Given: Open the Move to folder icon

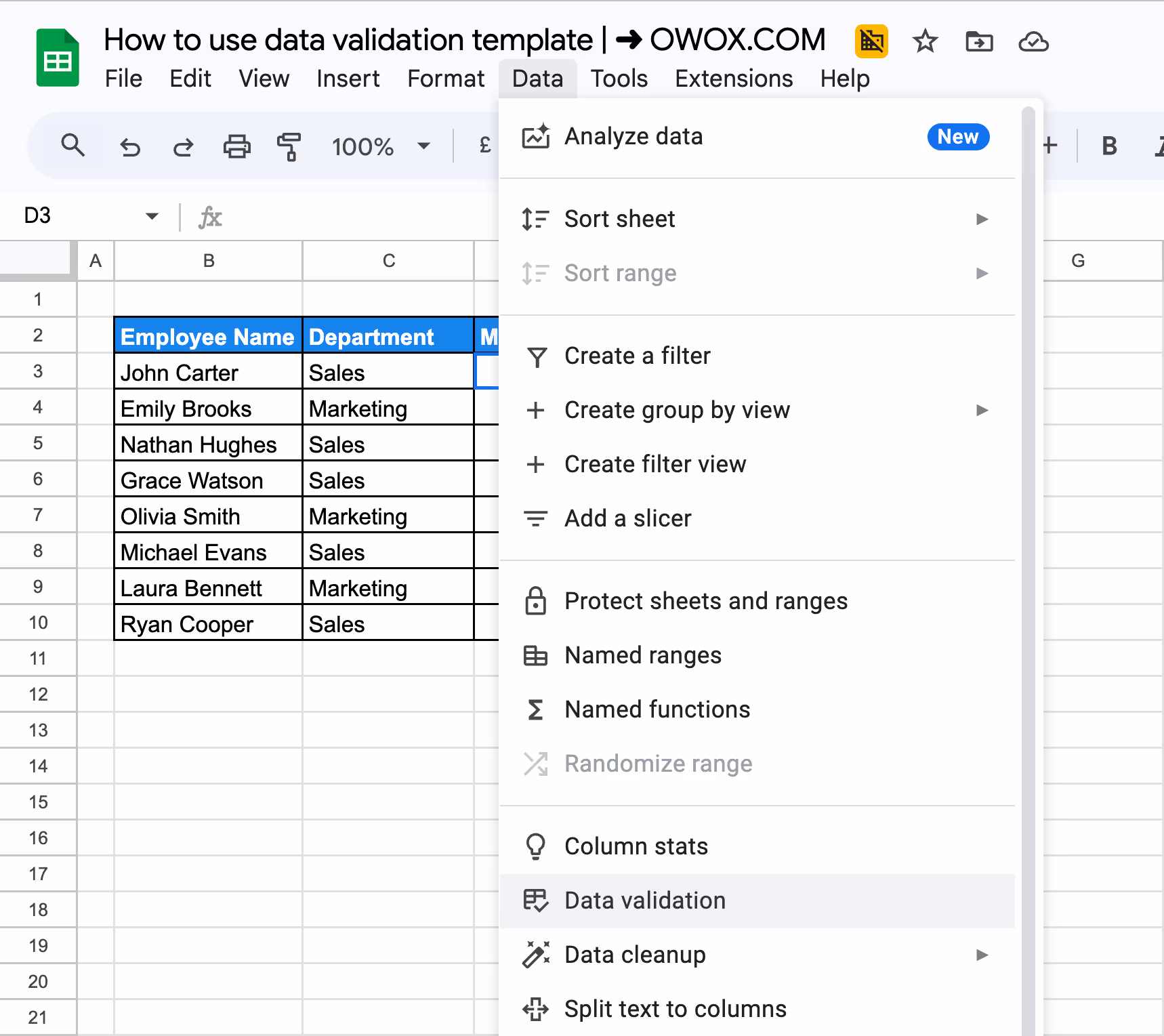Looking at the screenshot, I should click(x=978, y=41).
